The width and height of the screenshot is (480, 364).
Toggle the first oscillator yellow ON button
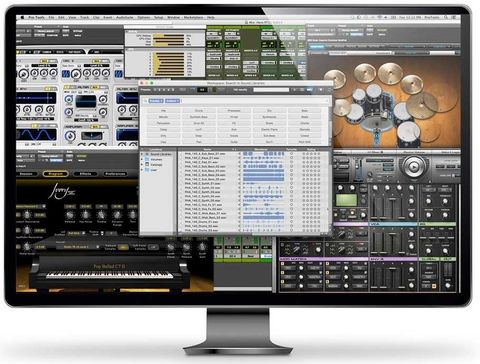[x=44, y=62]
